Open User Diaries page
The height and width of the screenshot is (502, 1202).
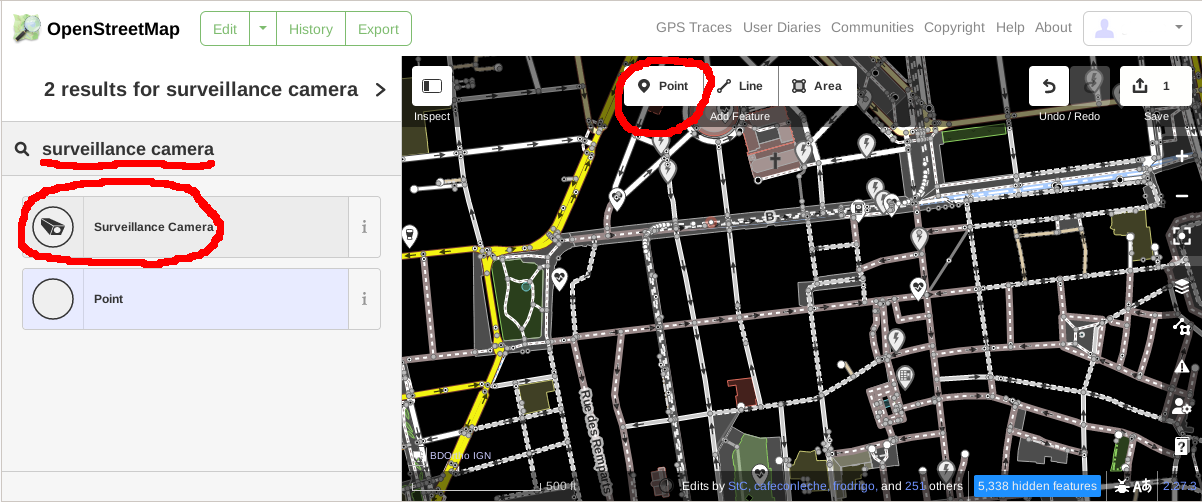click(782, 28)
